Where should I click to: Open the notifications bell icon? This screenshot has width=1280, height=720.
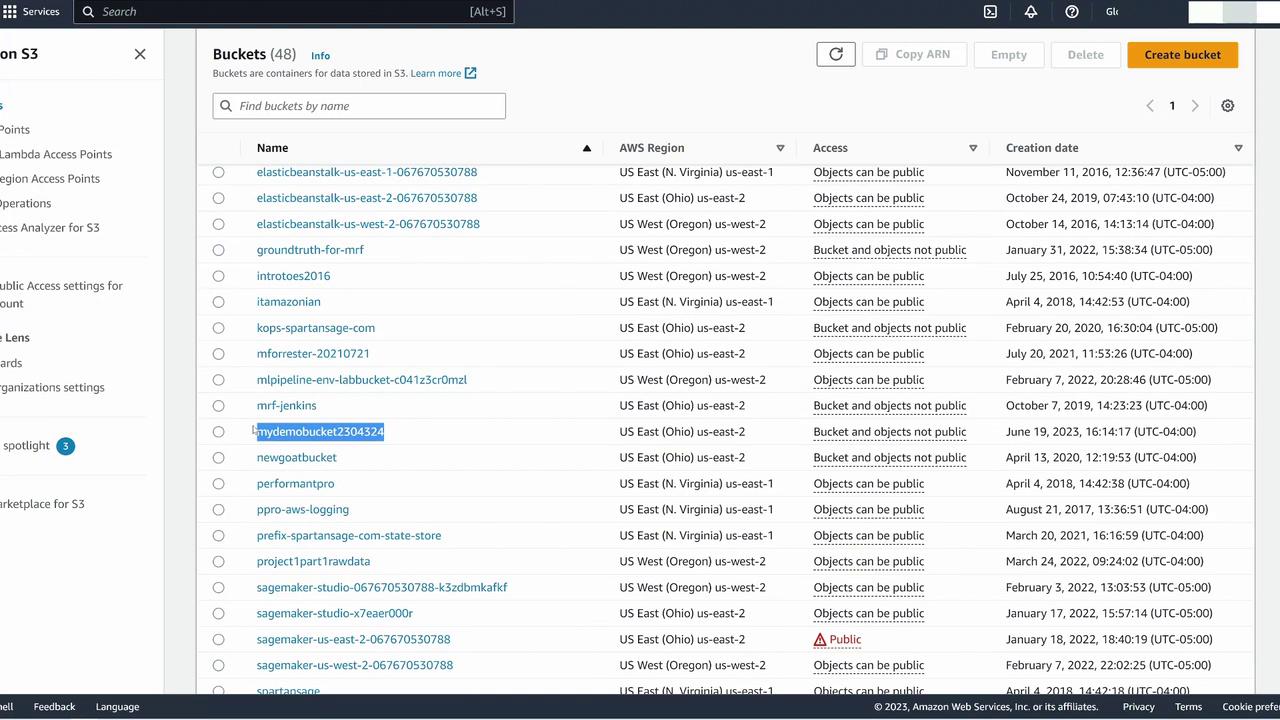(1031, 12)
